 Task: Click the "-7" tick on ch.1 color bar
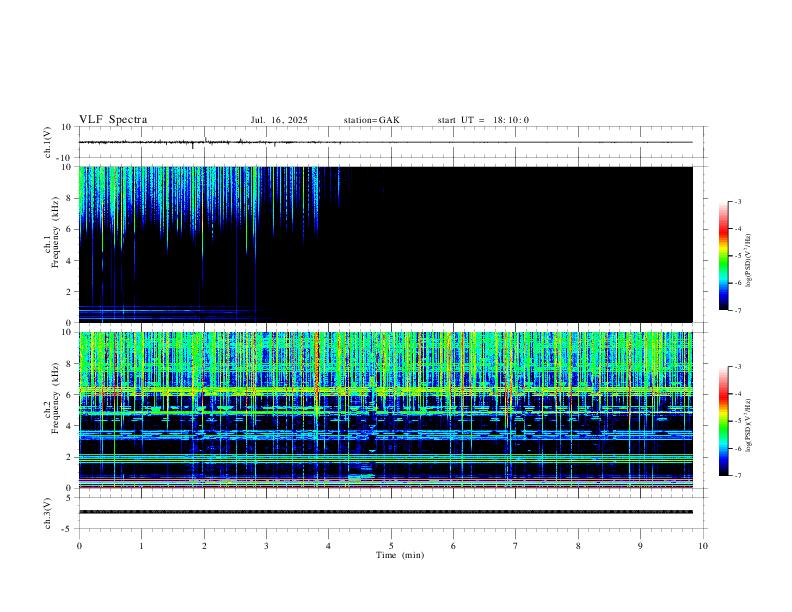pyautogui.click(x=737, y=310)
